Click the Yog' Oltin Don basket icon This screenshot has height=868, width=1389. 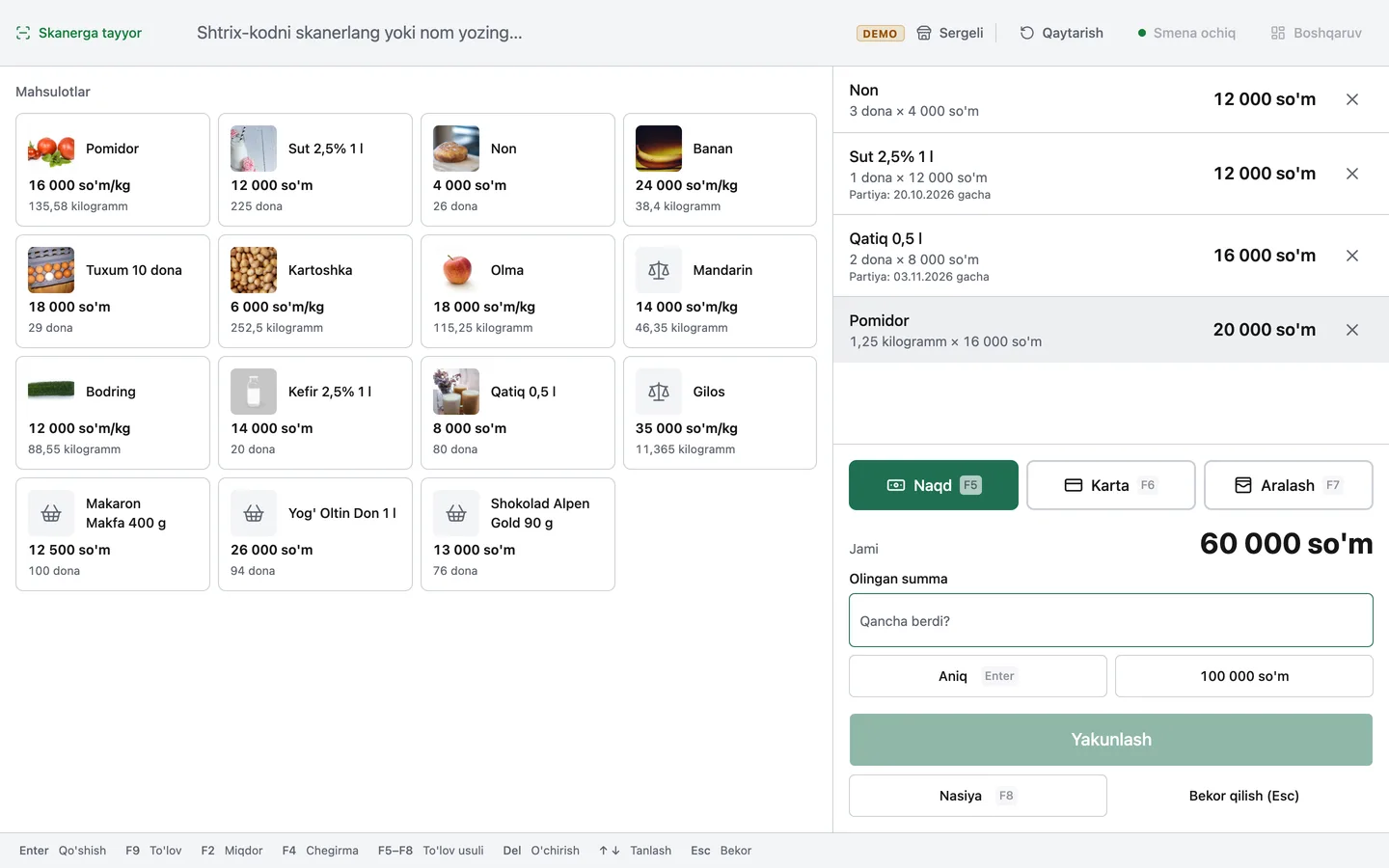pos(254,513)
